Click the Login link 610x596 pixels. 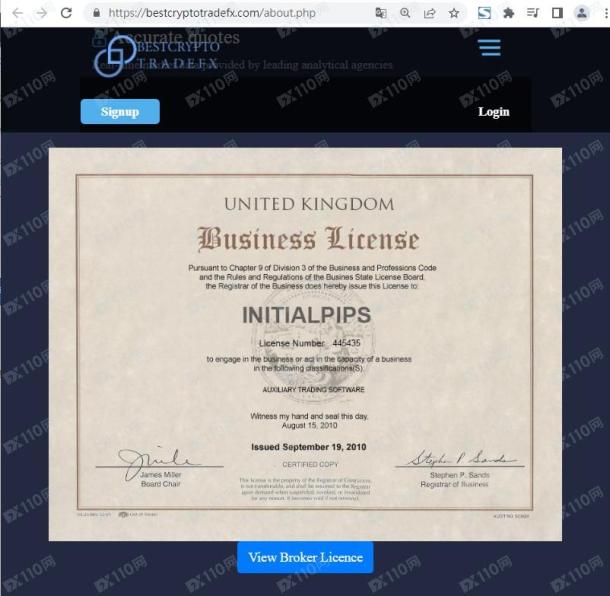[x=494, y=112]
